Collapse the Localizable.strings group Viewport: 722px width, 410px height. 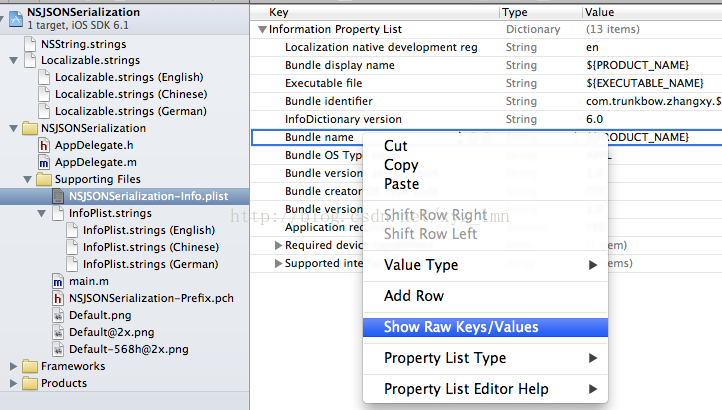tap(13, 61)
